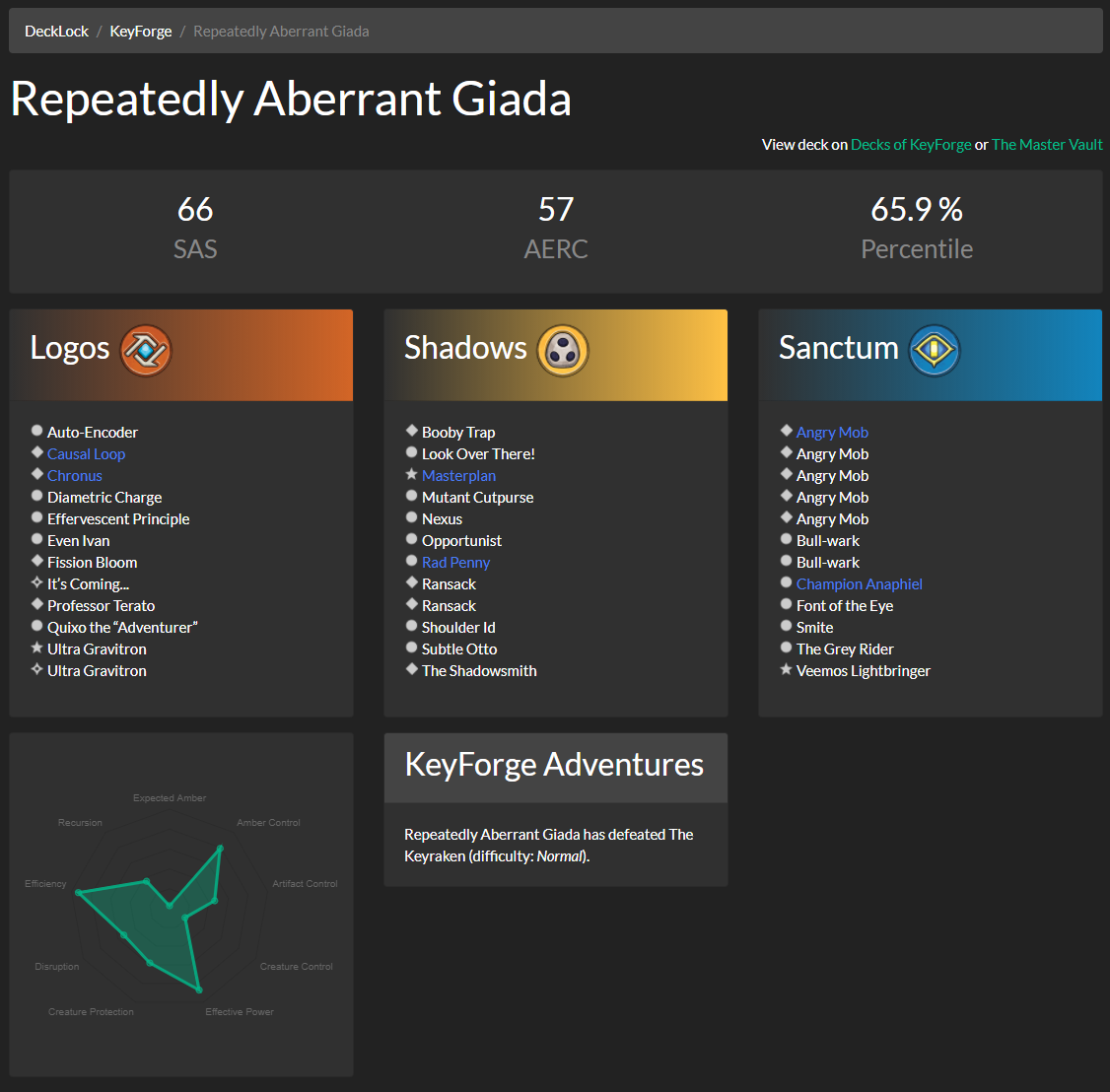Screen dimensions: 1110x1092
Task: Click the Professor Terato card name
Action: coord(102,606)
